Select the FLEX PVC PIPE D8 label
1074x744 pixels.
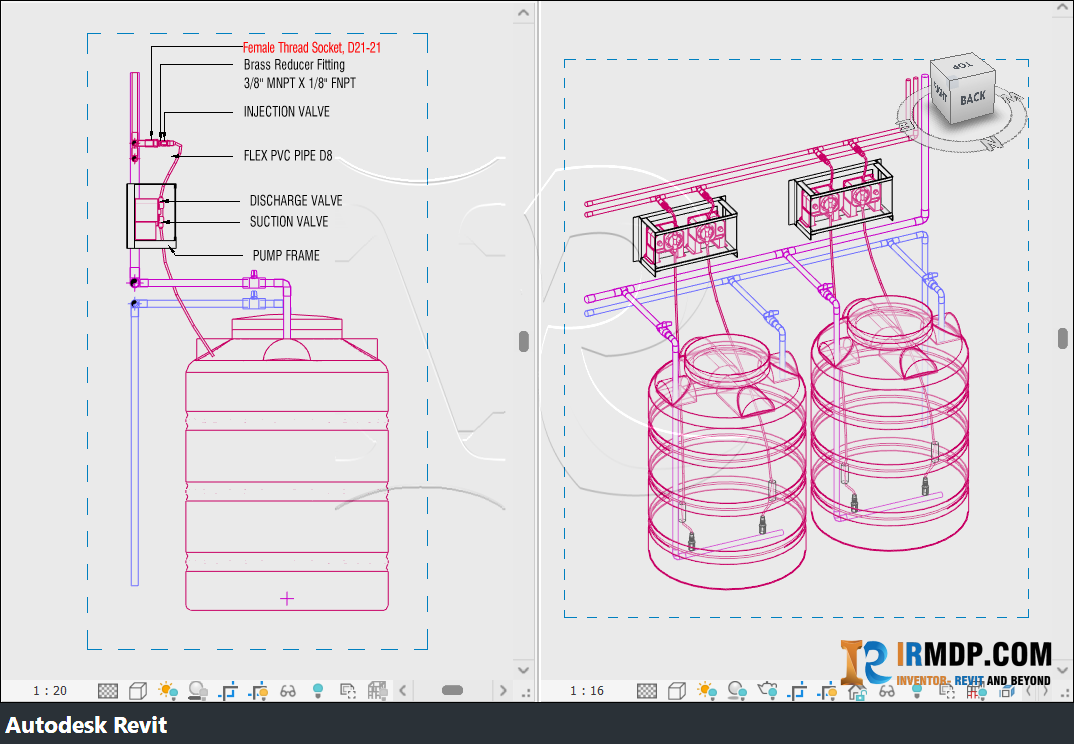pyautogui.click(x=288, y=156)
